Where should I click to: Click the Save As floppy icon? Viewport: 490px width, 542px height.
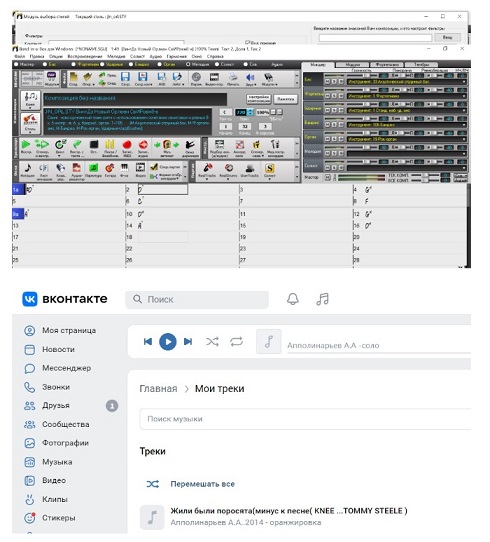(x=143, y=77)
